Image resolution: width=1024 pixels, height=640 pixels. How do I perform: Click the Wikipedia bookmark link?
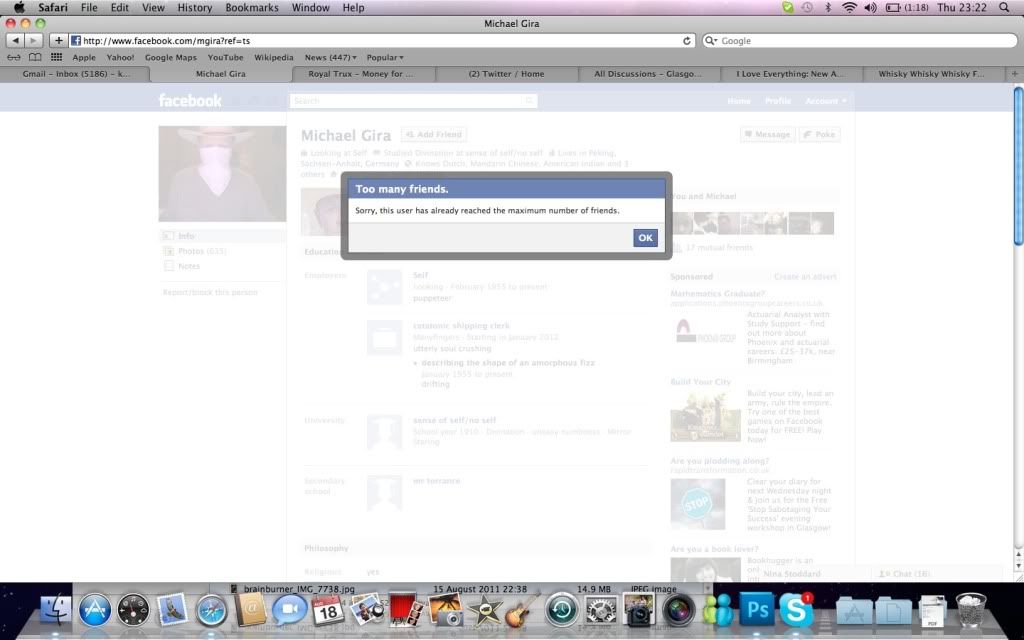273,58
